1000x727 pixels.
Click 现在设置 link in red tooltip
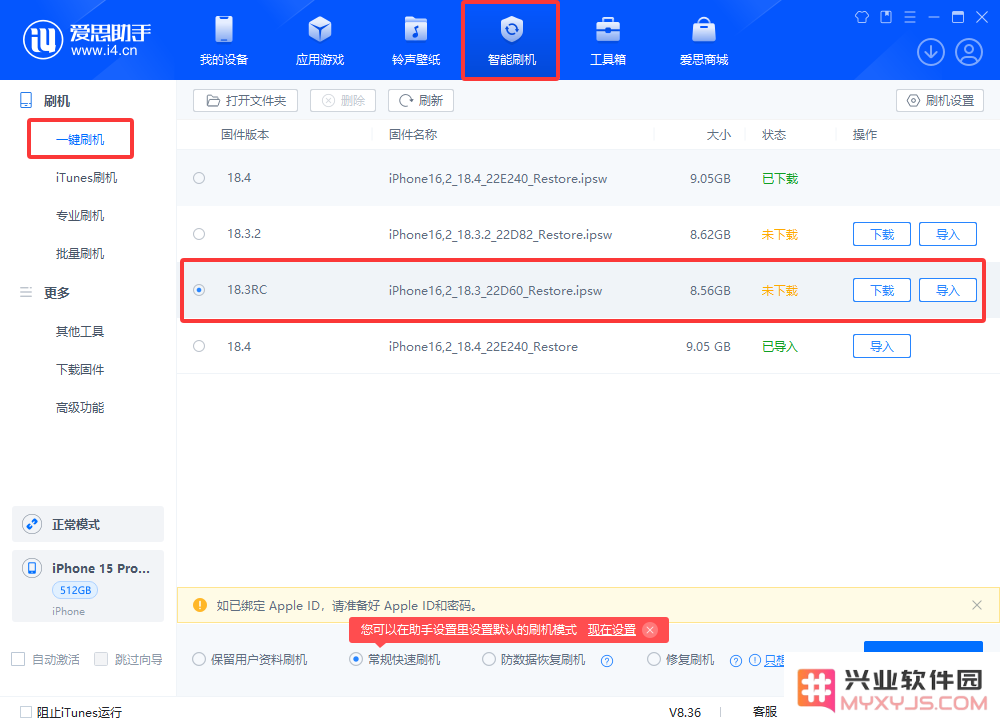(612, 630)
